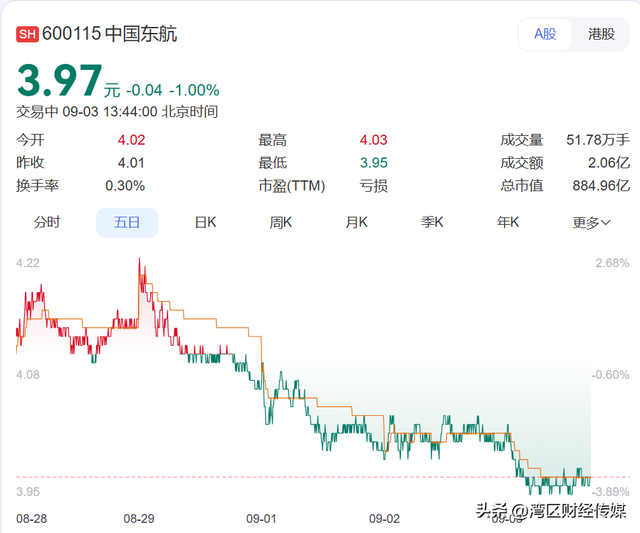The width and height of the screenshot is (640, 533).
Task: Click the red SH exchange badge
Action: (x=27, y=34)
